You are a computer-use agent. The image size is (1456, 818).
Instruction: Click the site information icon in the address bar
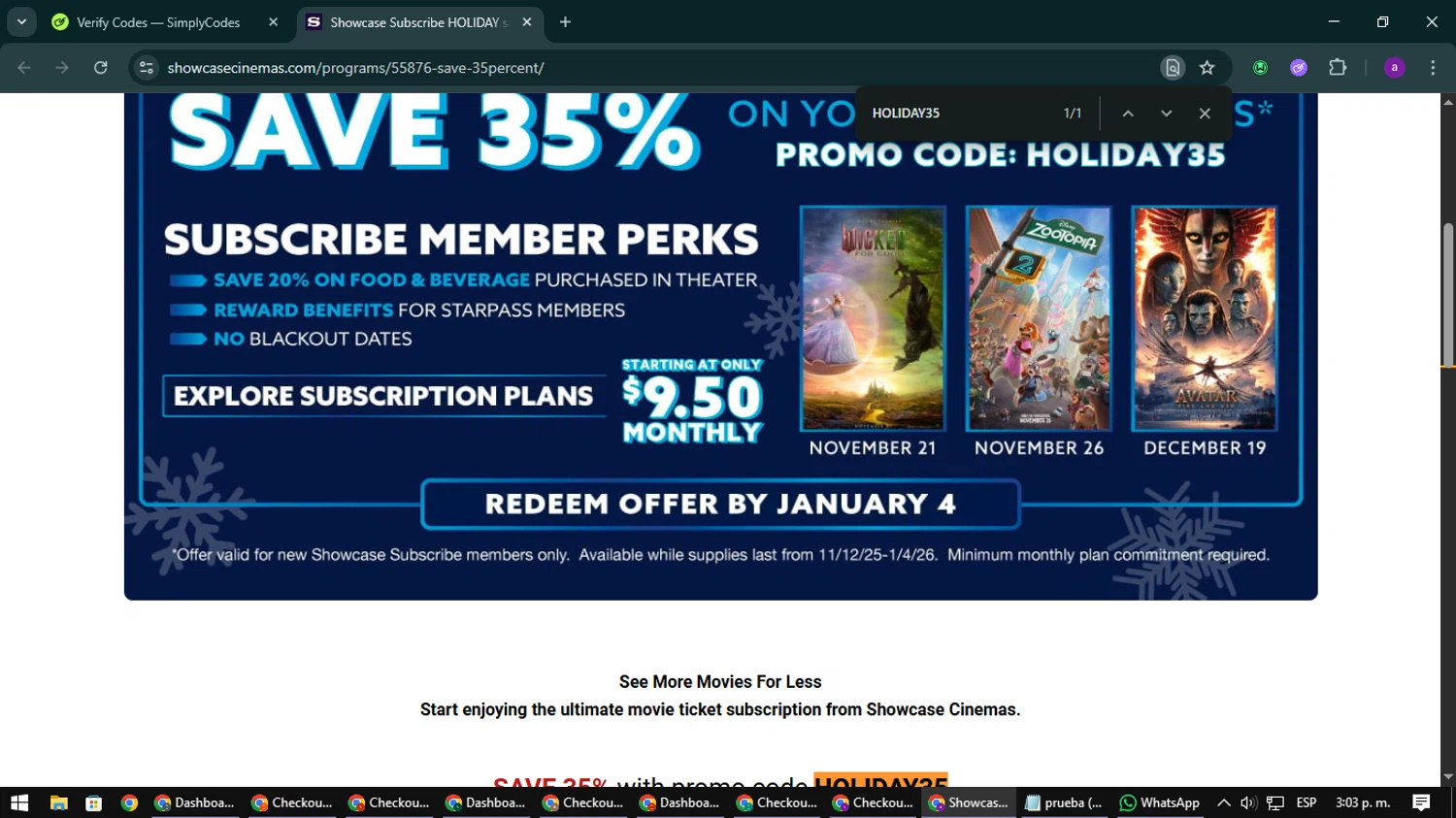click(x=147, y=68)
